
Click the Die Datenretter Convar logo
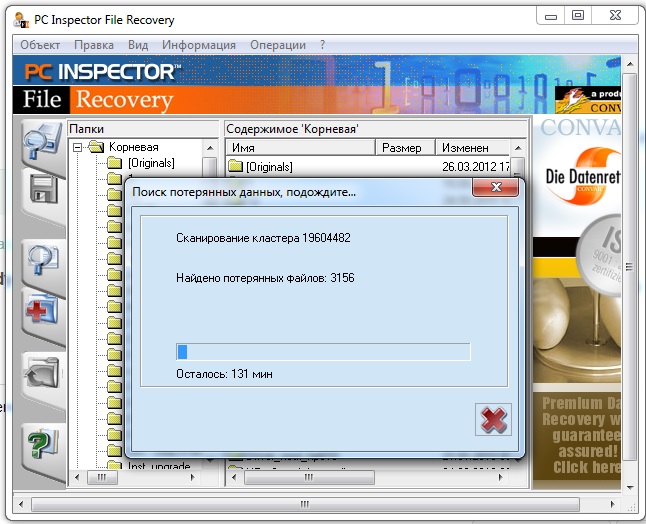pyautogui.click(x=583, y=176)
